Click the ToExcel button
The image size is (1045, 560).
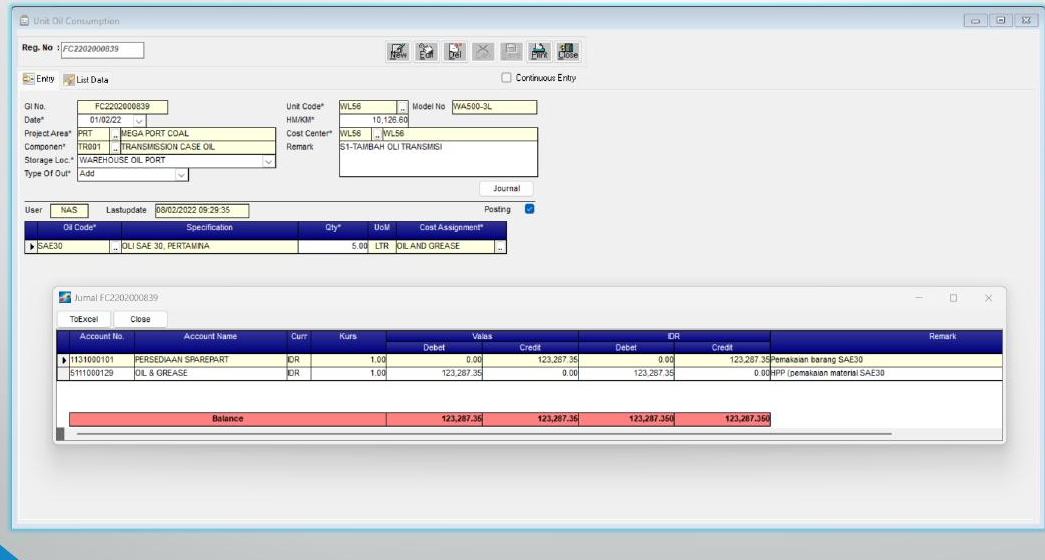pyautogui.click(x=84, y=319)
